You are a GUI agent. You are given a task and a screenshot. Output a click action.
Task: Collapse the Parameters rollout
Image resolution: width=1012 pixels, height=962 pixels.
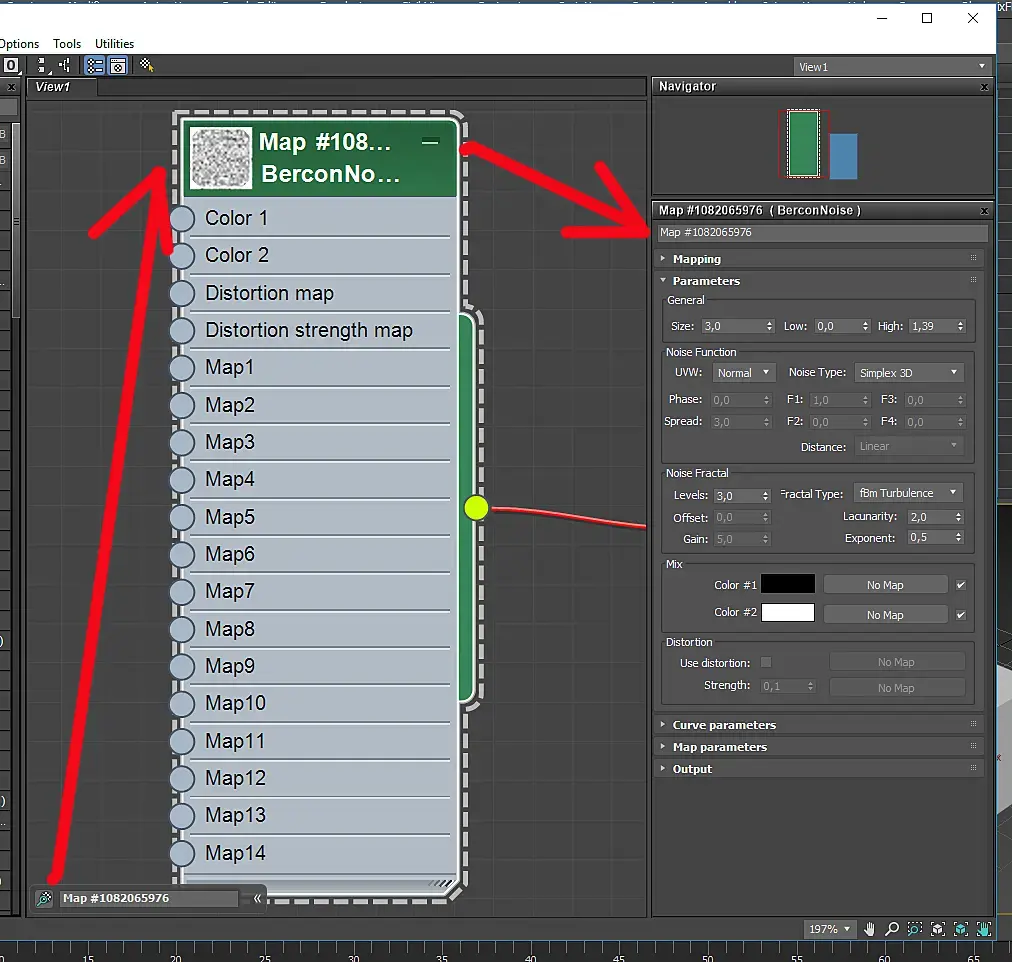(818, 281)
